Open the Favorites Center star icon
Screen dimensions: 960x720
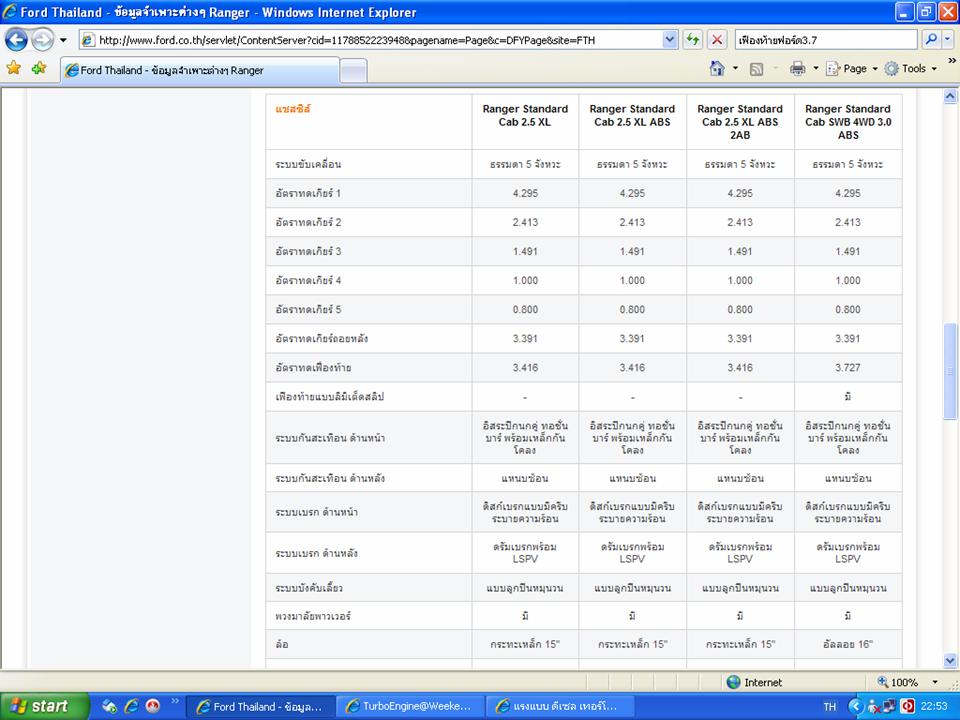[14, 69]
